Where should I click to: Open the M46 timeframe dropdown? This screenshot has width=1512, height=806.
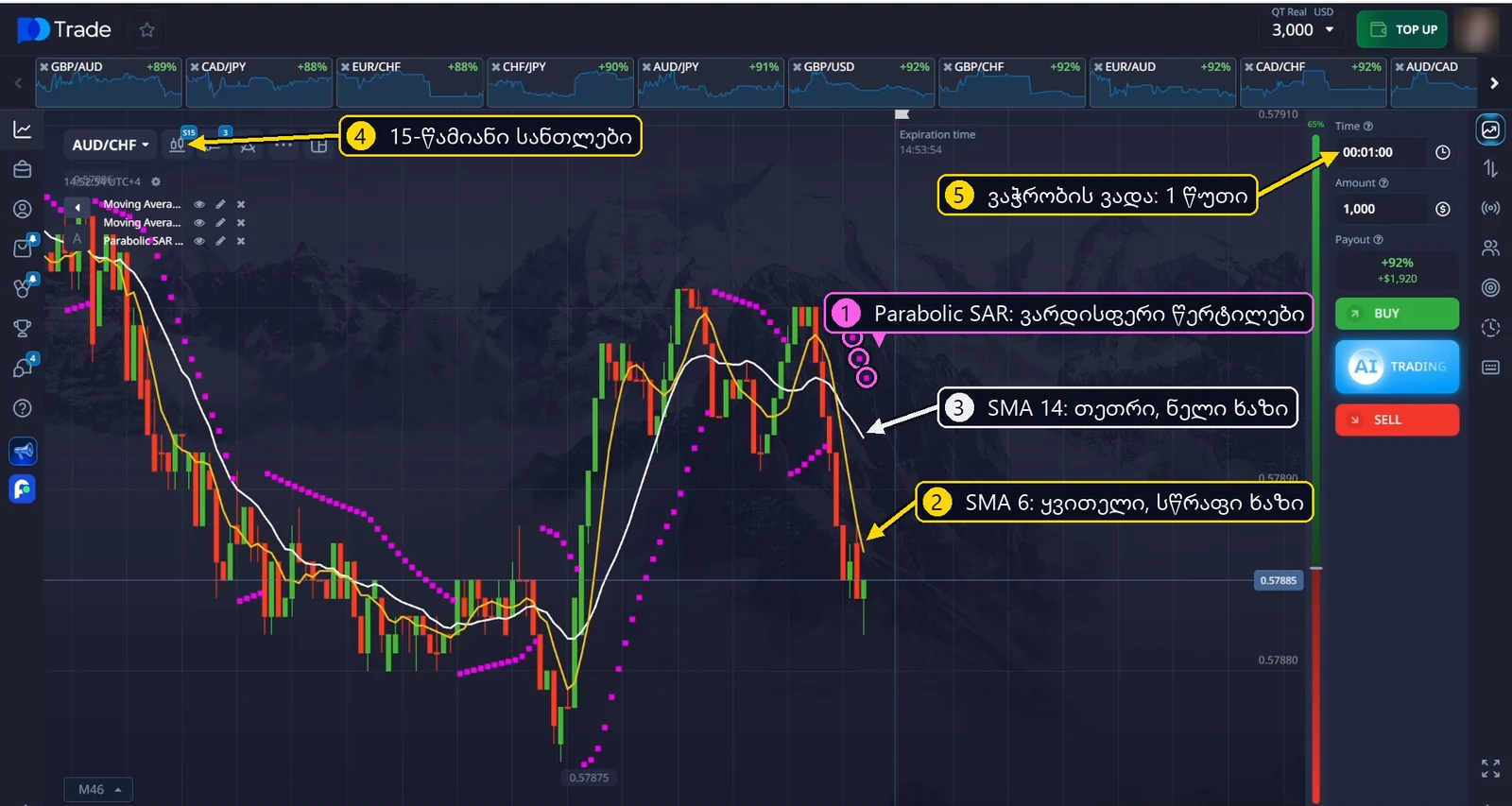(98, 790)
